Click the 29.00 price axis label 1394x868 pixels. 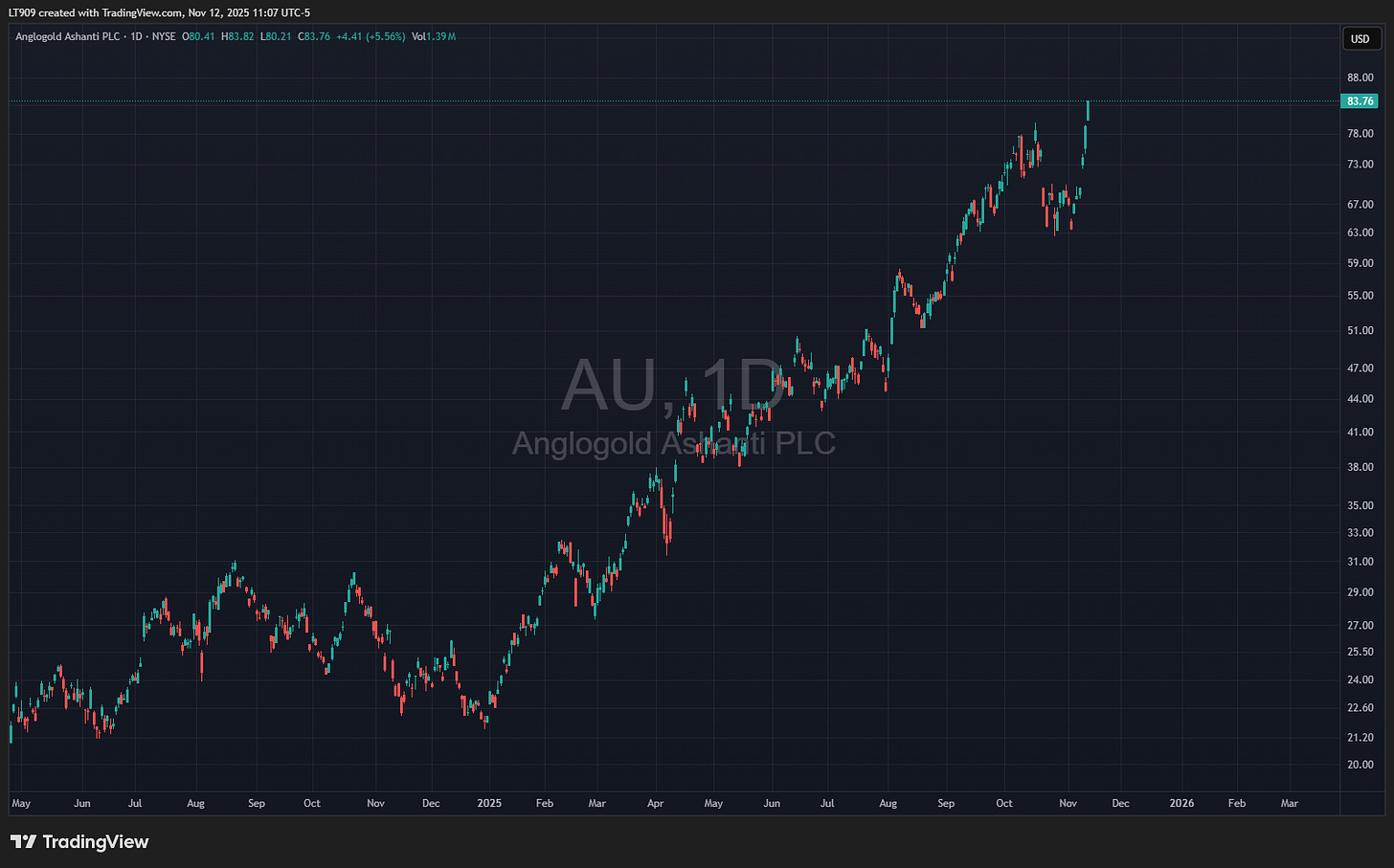(1360, 592)
